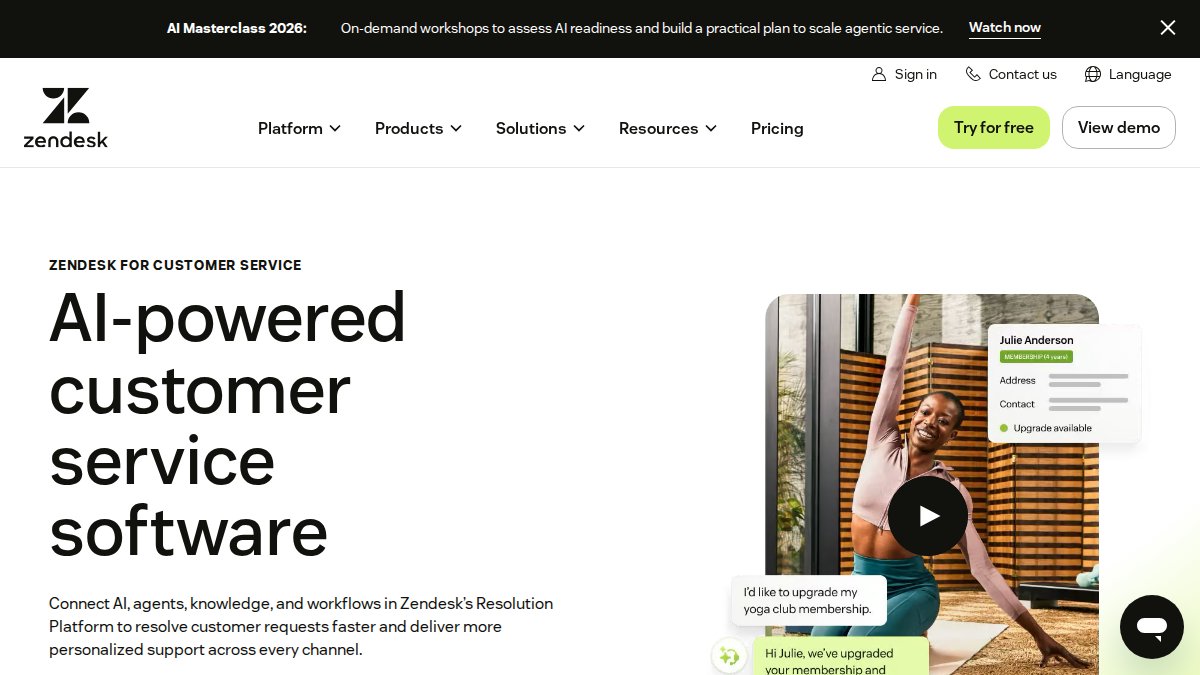Expand the Products chevron arrow
This screenshot has width=1200, height=675.
coord(456,128)
